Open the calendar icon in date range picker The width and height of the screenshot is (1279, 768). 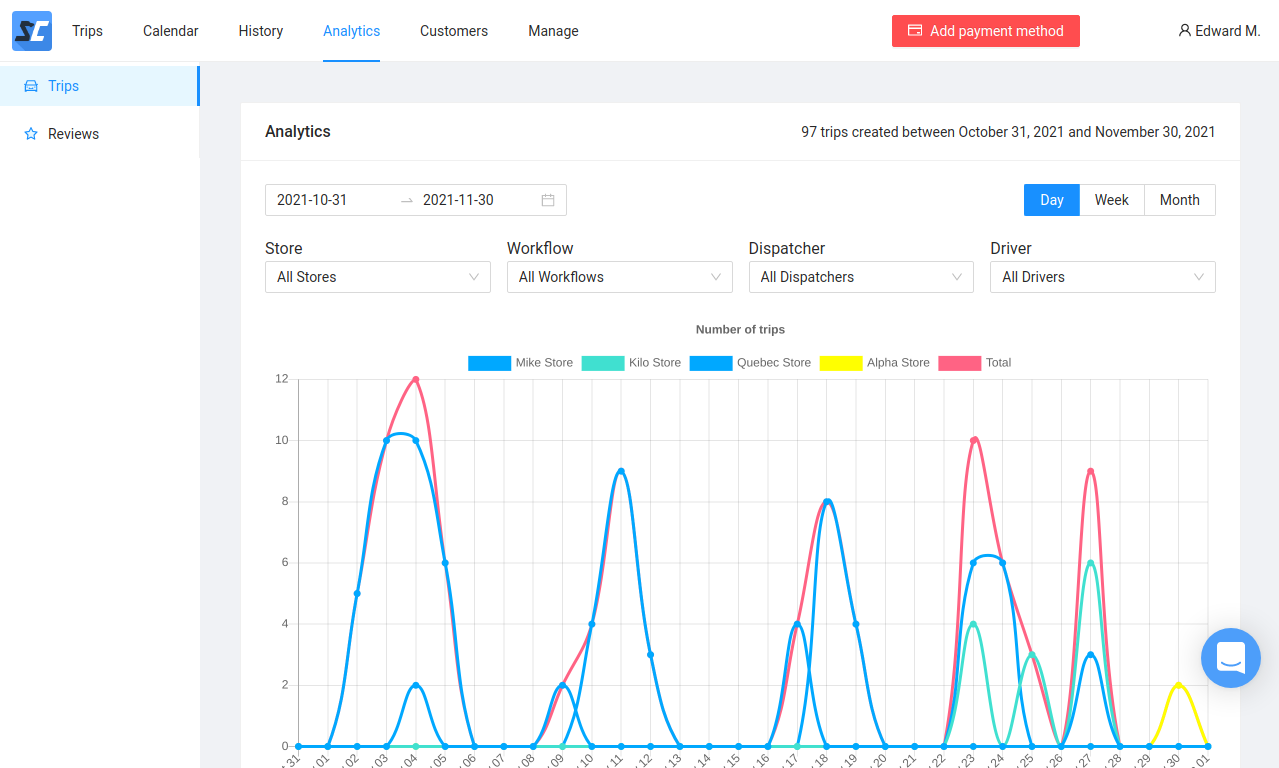tap(547, 200)
